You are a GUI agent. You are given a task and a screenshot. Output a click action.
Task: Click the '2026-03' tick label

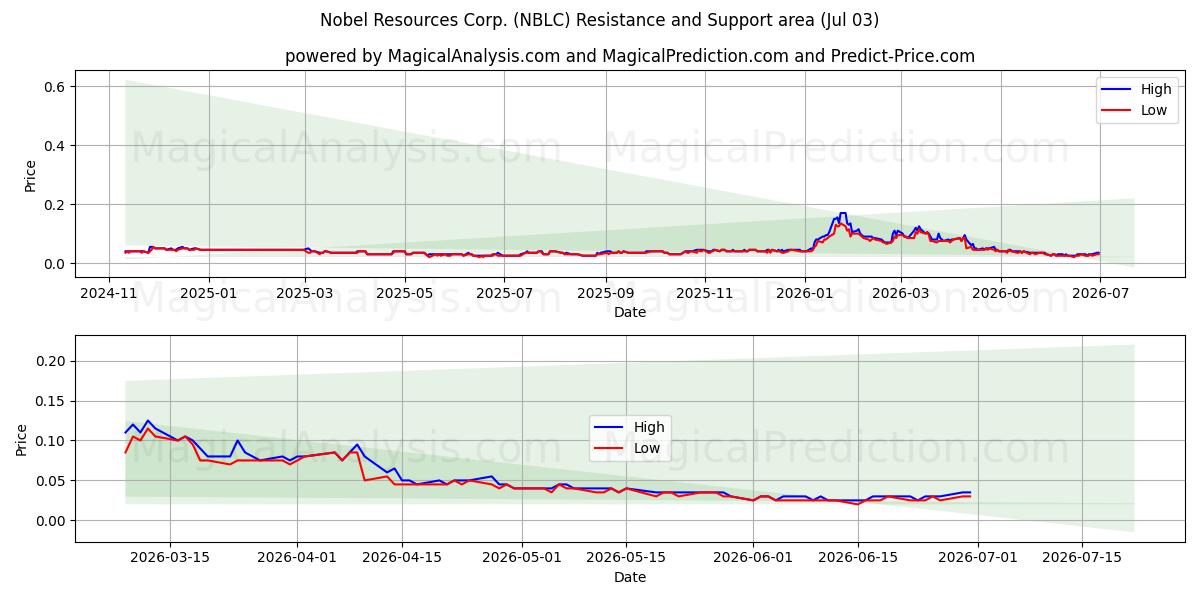[x=900, y=293]
